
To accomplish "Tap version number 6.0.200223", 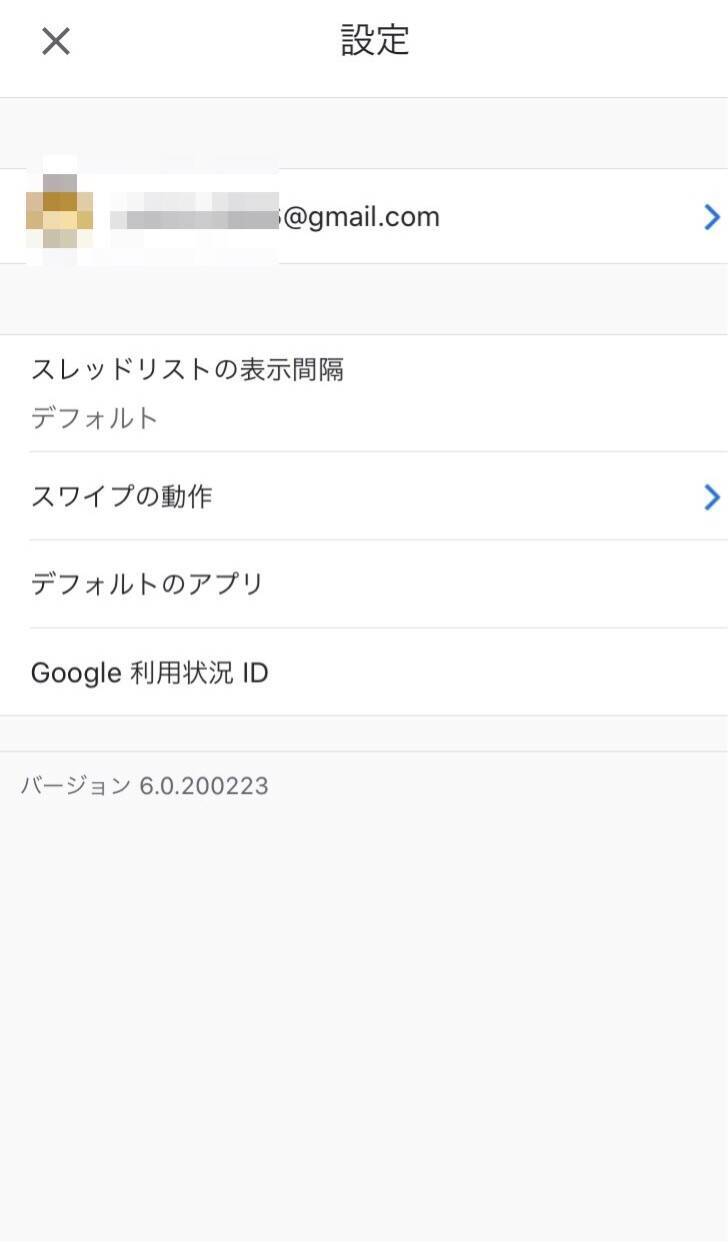I will pos(204,786).
